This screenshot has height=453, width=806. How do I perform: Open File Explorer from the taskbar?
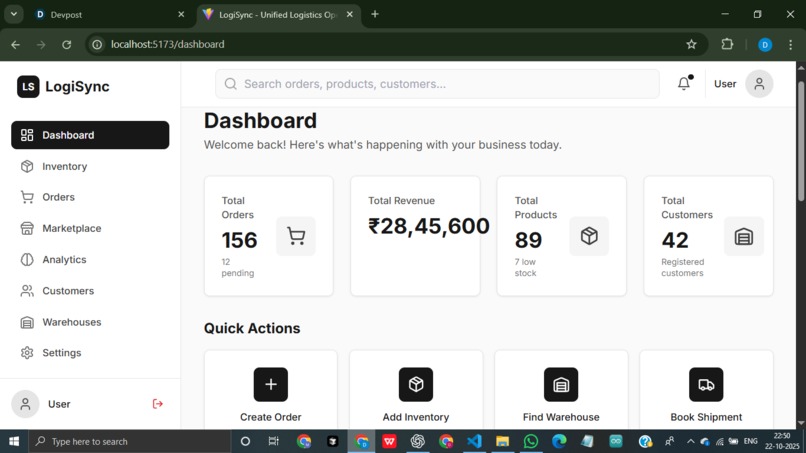[502, 441]
